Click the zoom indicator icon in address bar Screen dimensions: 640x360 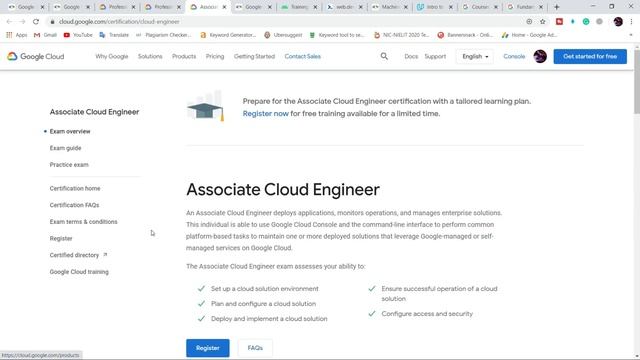[529, 22]
